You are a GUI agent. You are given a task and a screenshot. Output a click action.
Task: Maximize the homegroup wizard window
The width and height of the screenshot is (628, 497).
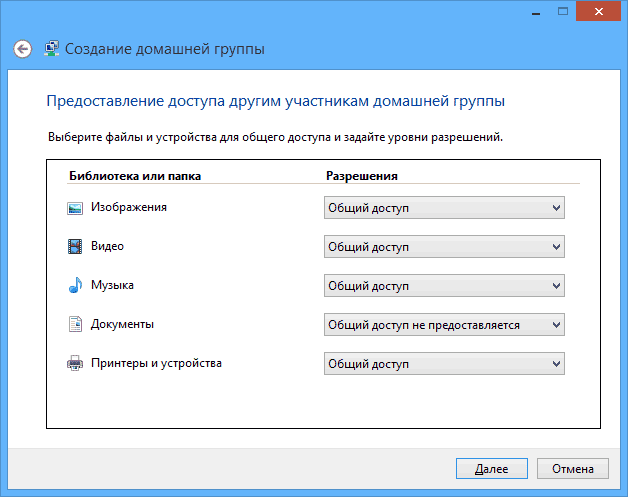coord(563,12)
